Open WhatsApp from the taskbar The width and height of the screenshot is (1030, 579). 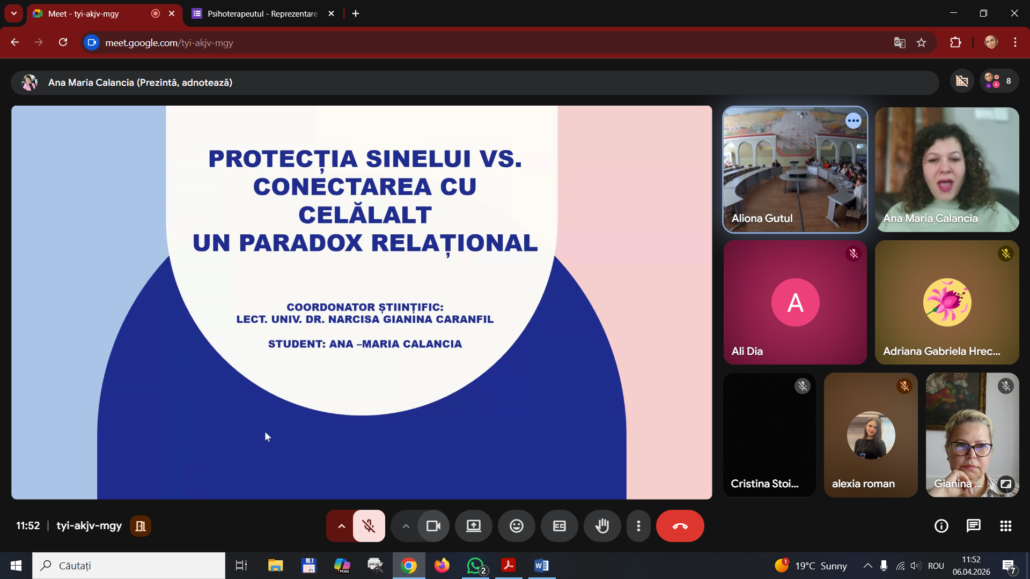475,565
